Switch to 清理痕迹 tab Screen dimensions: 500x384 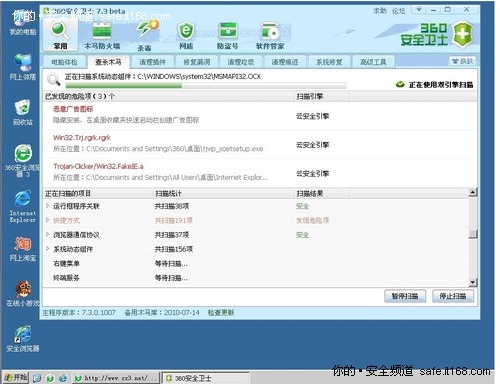(285, 62)
